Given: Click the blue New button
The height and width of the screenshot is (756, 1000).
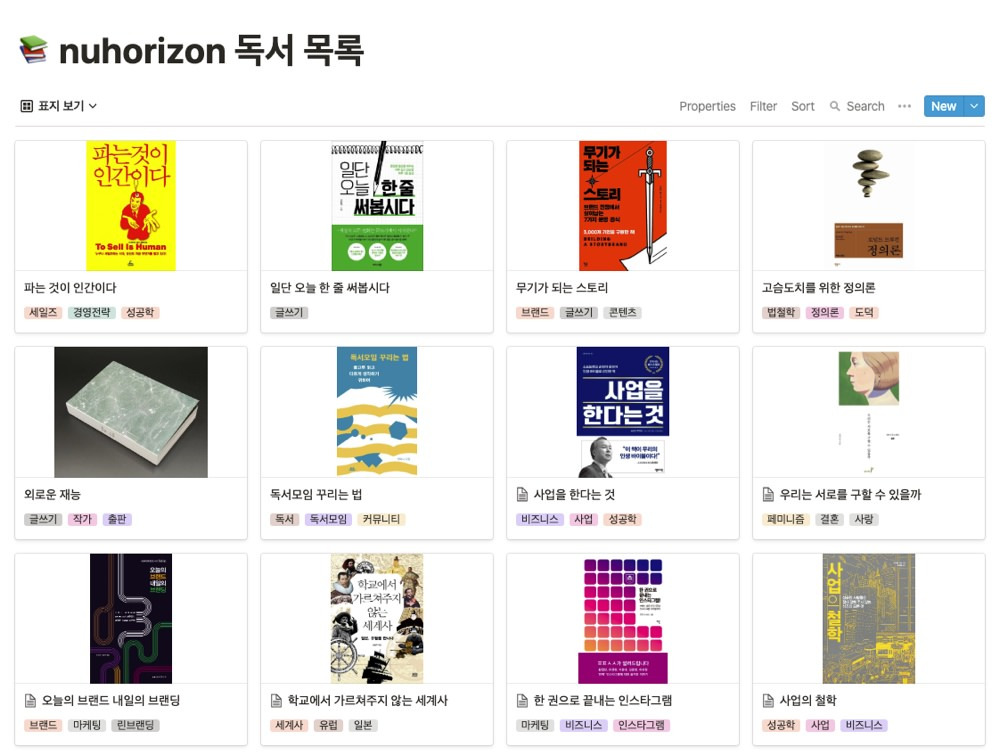Looking at the screenshot, I should click(944, 106).
